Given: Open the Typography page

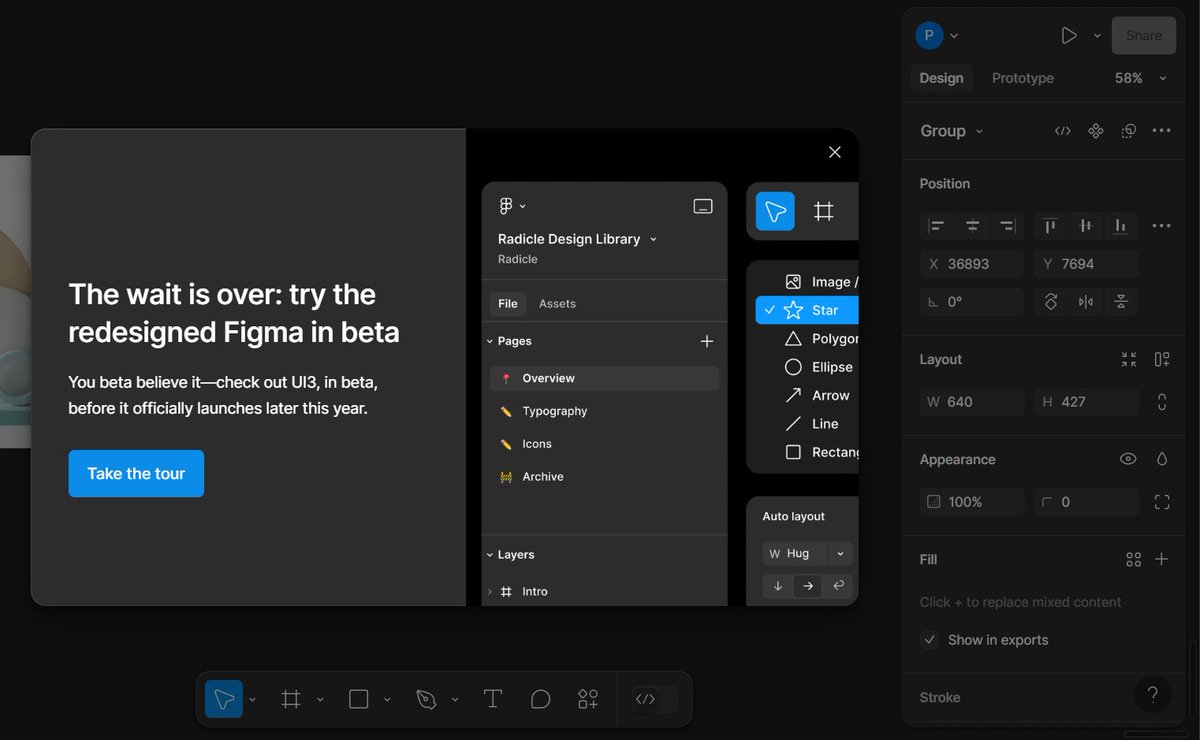Looking at the screenshot, I should click(x=555, y=410).
